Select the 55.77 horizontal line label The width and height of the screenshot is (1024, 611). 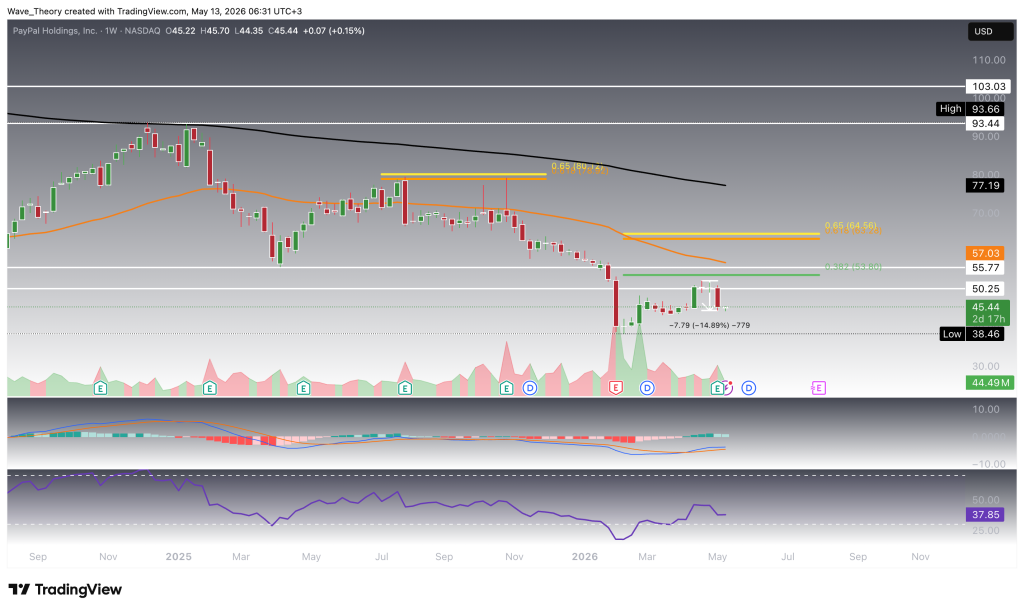(985, 268)
